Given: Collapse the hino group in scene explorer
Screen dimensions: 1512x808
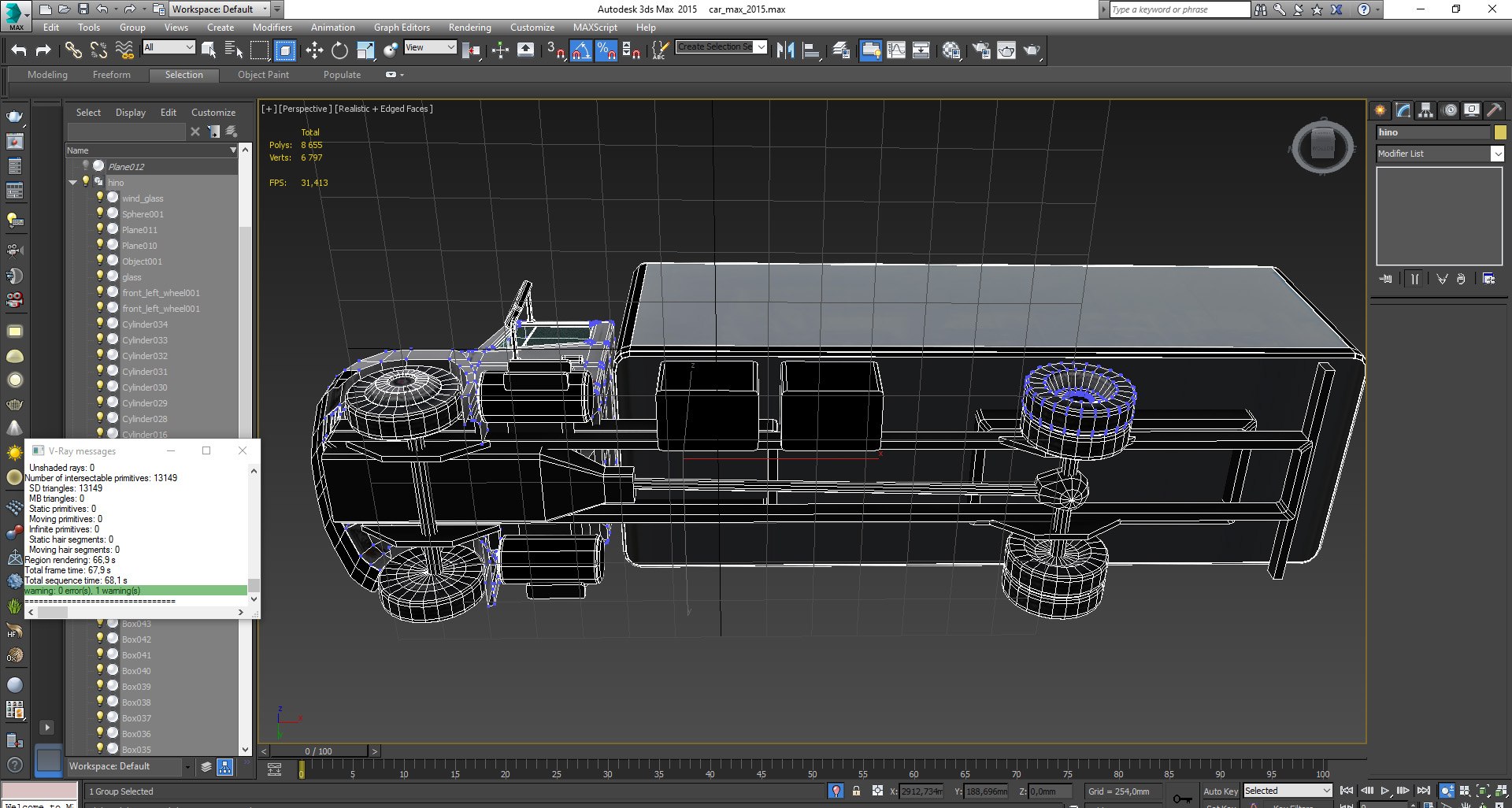Looking at the screenshot, I should pyautogui.click(x=73, y=182).
